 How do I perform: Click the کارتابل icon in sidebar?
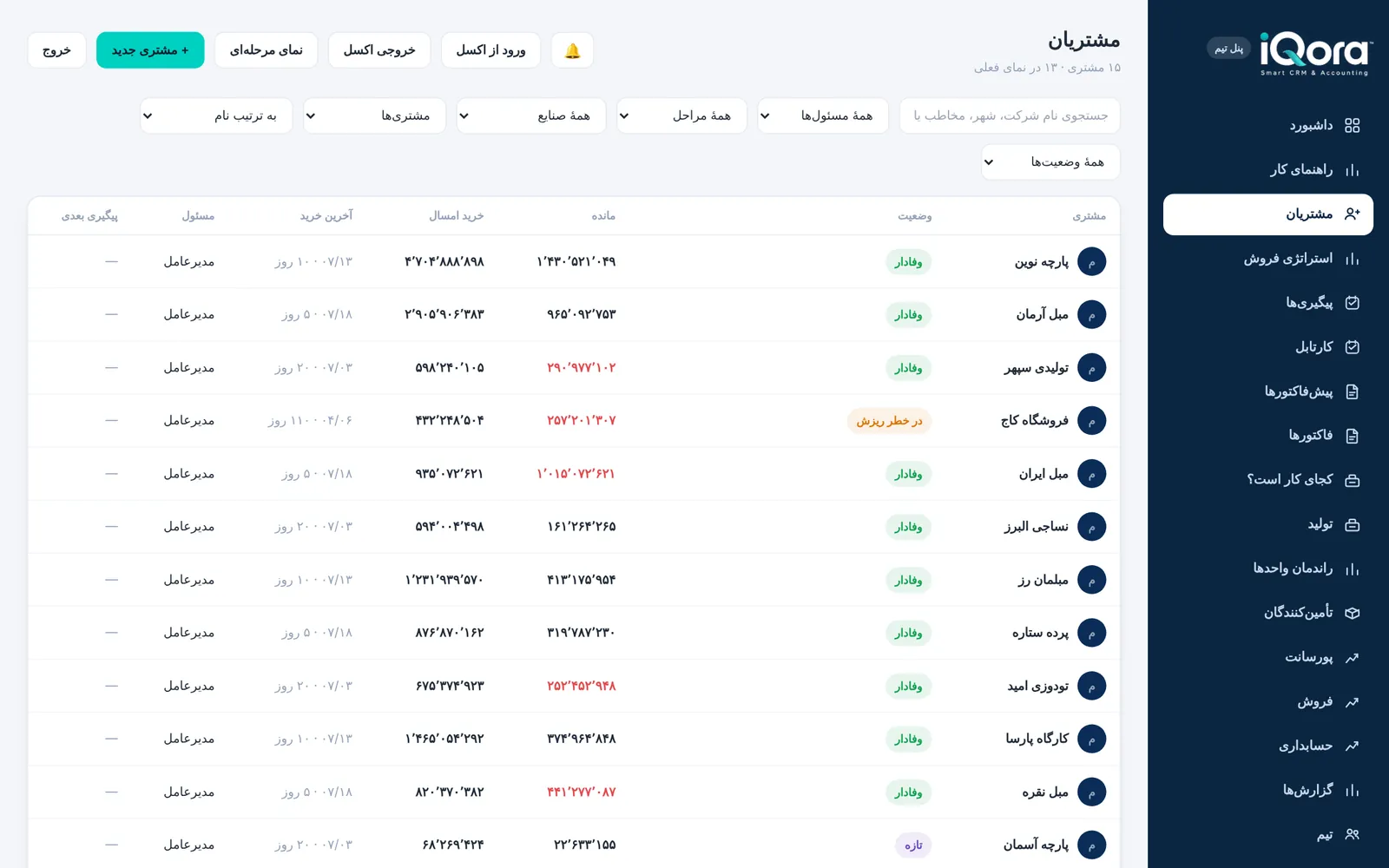tap(1352, 347)
